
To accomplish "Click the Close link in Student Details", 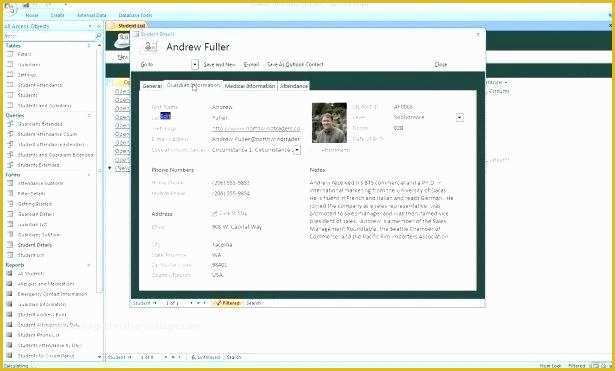I will [440, 64].
